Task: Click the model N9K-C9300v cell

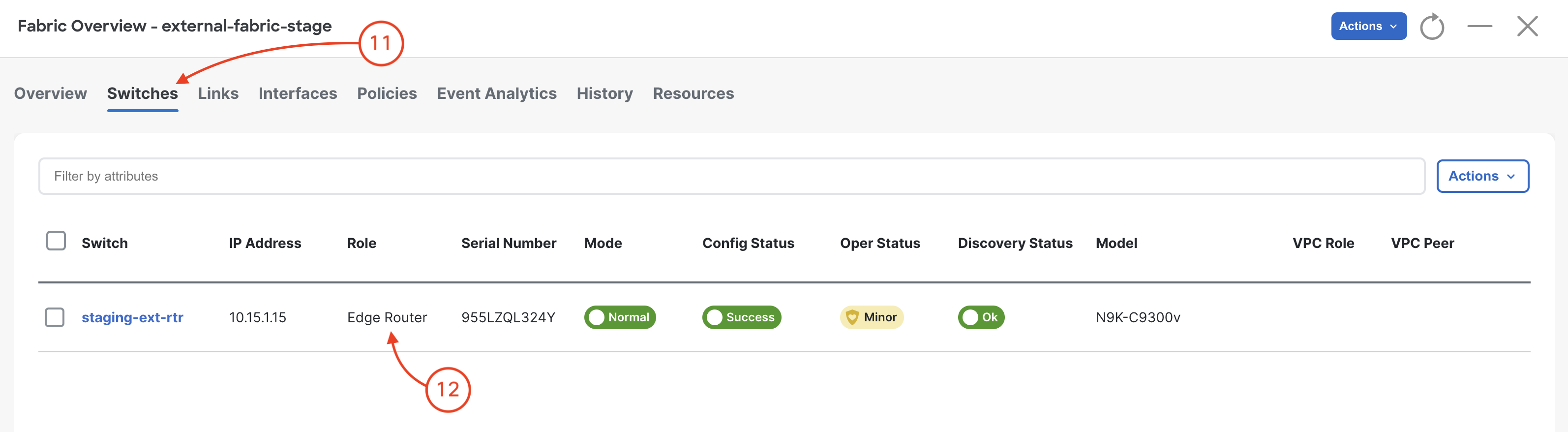Action: [x=1138, y=317]
